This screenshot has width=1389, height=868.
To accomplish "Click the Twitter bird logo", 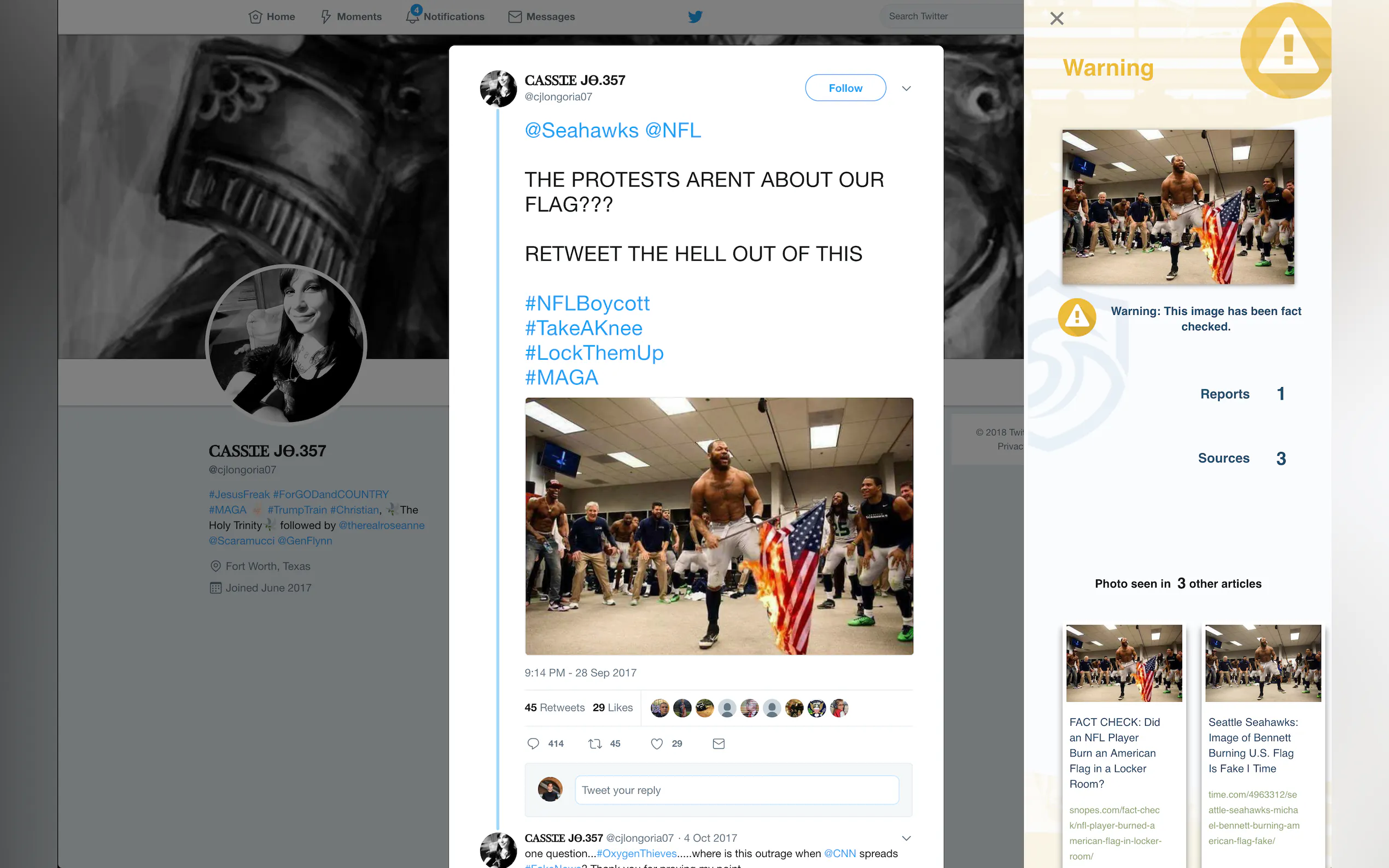I will click(x=695, y=16).
